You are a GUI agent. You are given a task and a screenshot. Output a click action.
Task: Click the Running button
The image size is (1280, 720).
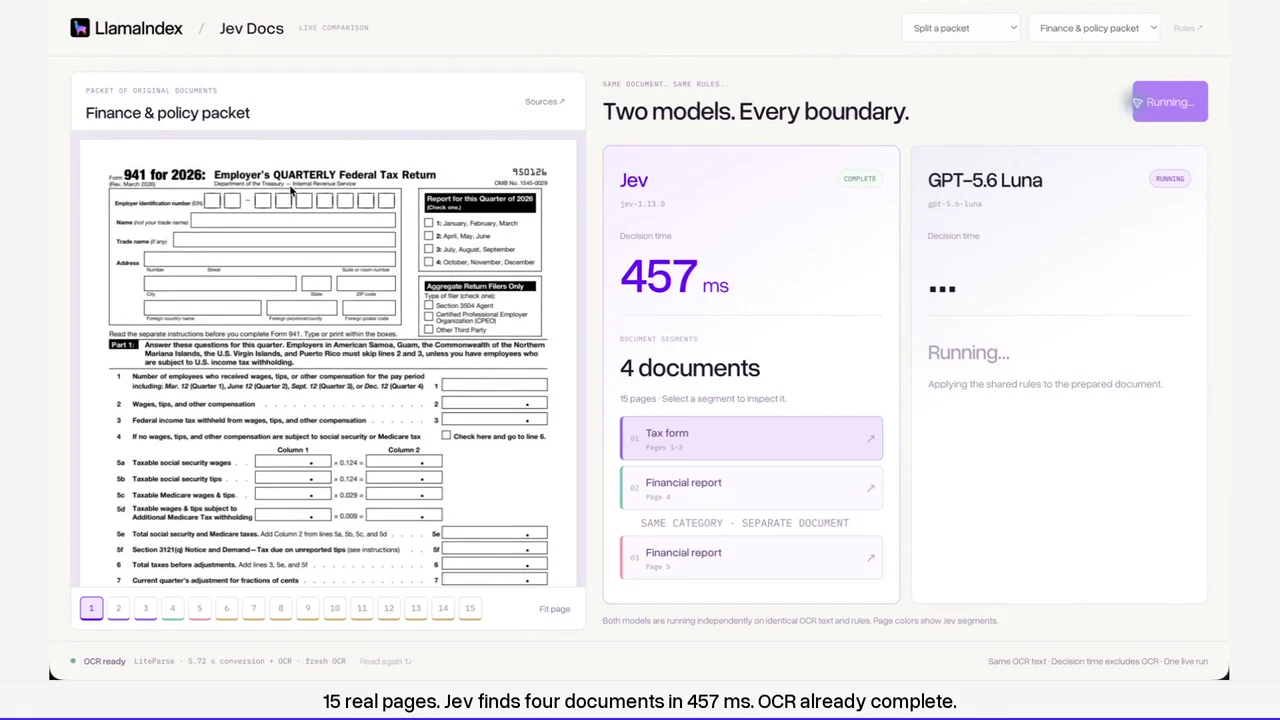click(1170, 102)
